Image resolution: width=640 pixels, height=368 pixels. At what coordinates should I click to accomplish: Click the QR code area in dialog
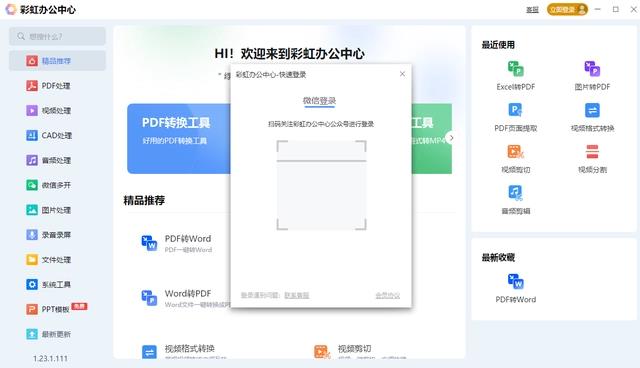(322, 185)
